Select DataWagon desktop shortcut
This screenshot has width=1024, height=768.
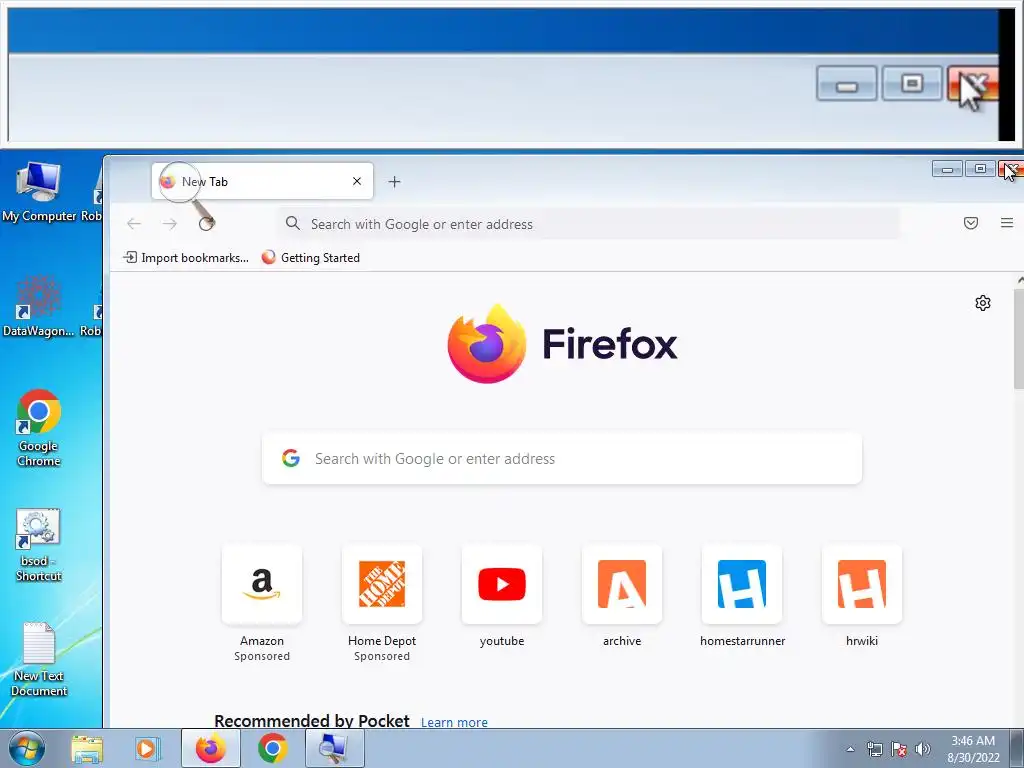[38, 307]
